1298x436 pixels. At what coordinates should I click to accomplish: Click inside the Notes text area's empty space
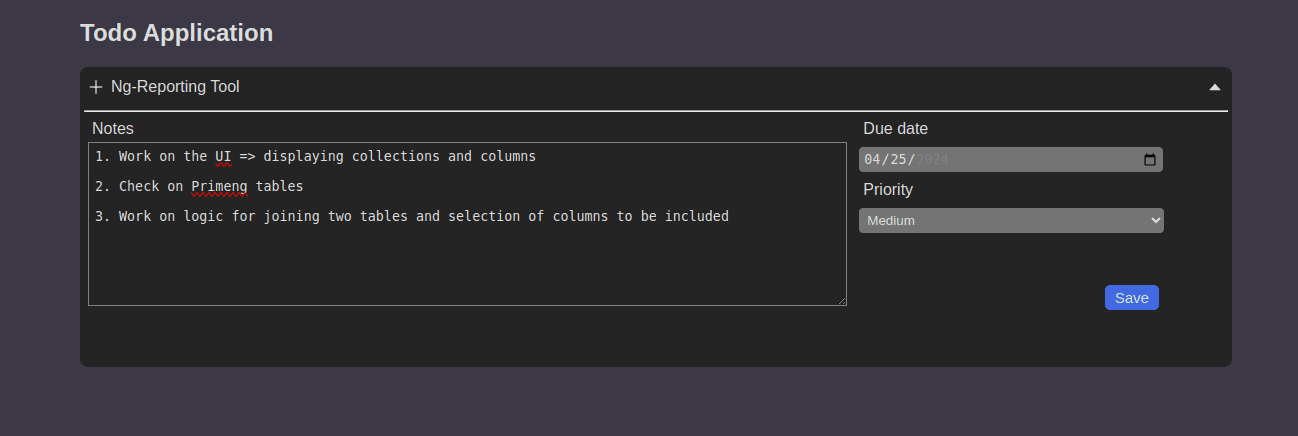467,265
